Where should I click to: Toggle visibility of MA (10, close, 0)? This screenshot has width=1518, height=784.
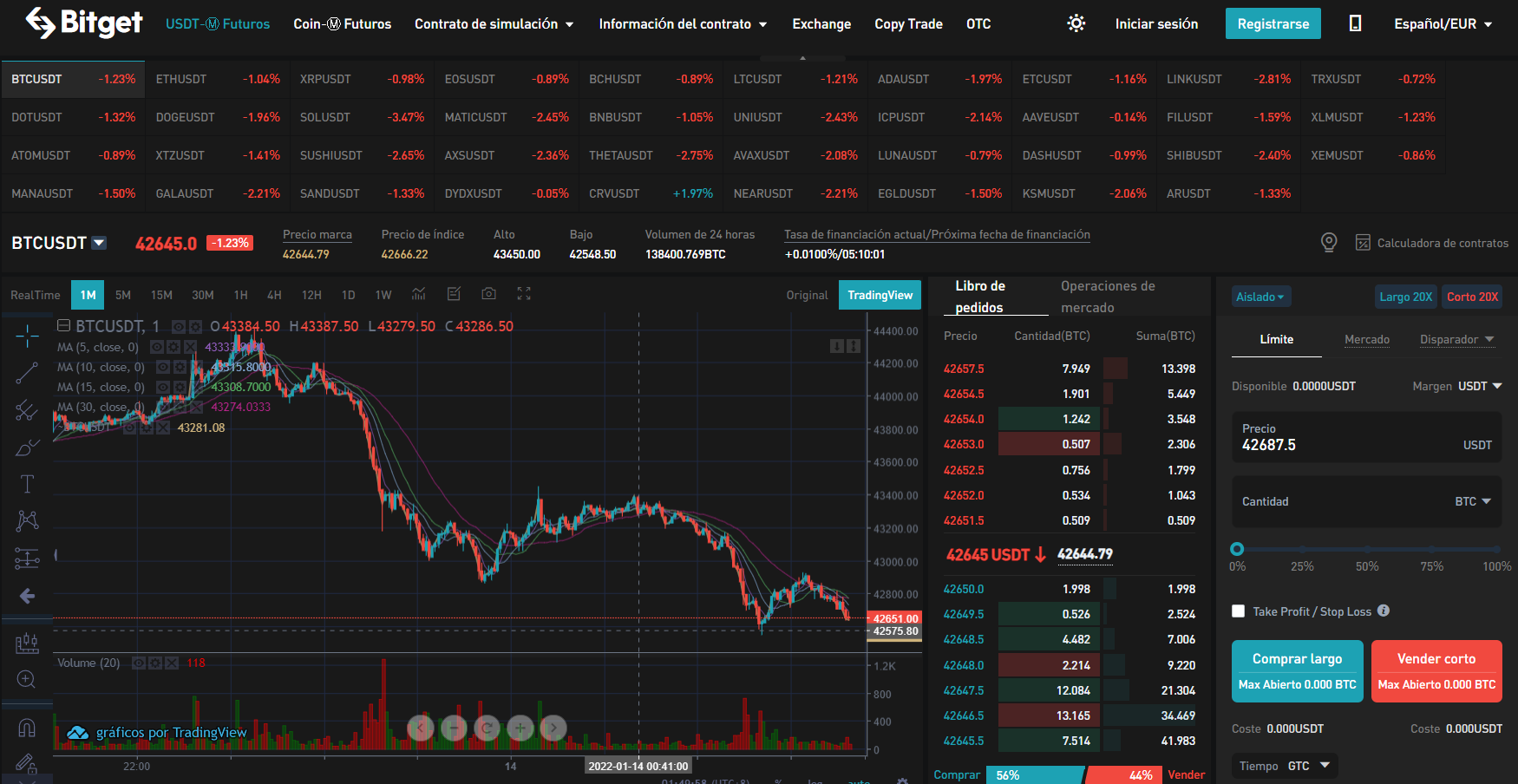tap(163, 367)
